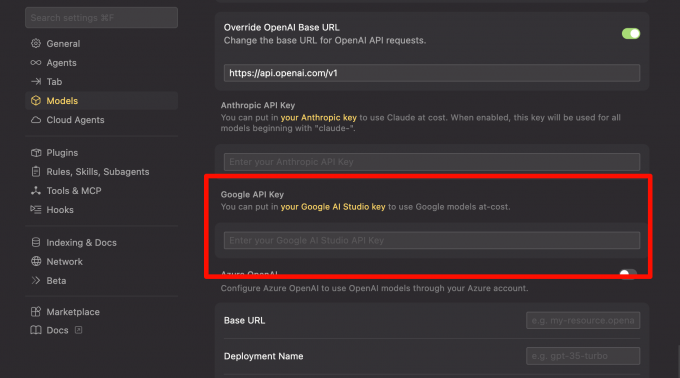The width and height of the screenshot is (680, 378).
Task: Click the Network globe icon
Action: tap(36, 261)
